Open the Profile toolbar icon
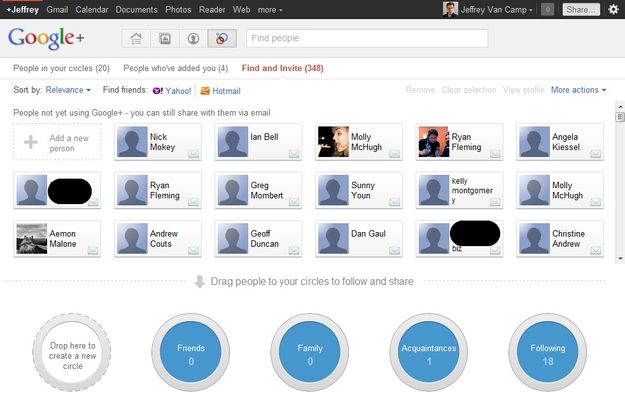This screenshot has width=625, height=405. [x=193, y=39]
